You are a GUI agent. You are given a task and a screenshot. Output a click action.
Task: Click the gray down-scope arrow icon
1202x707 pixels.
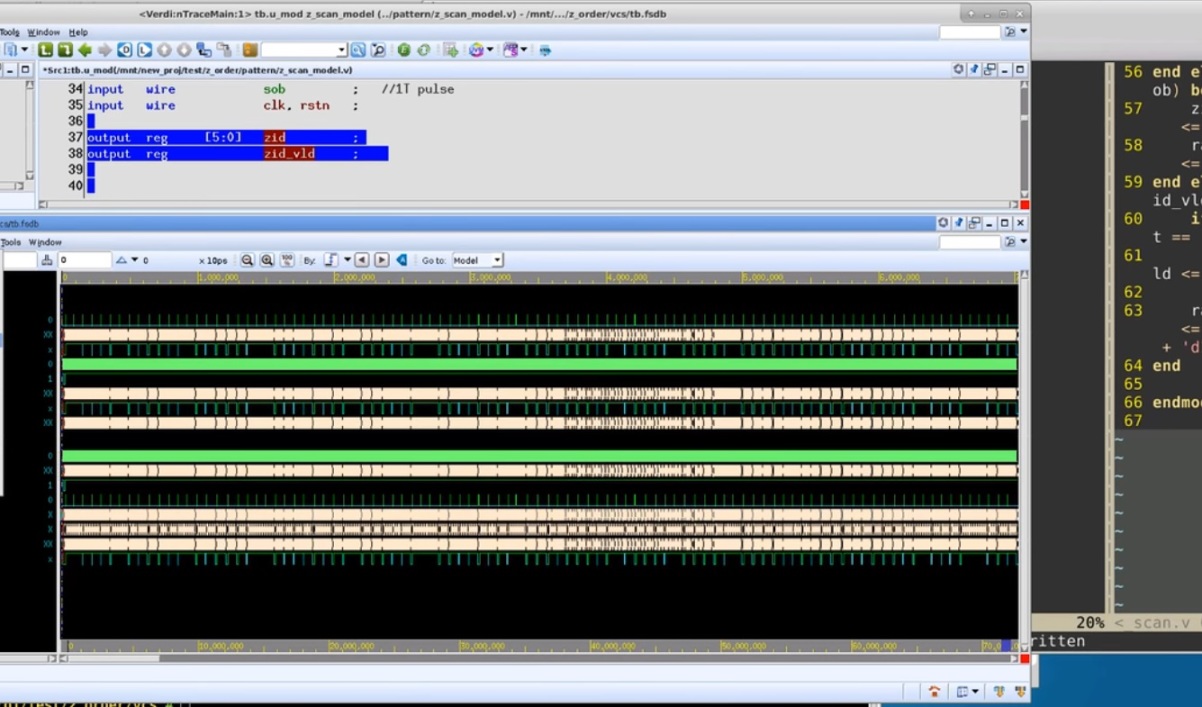(184, 50)
